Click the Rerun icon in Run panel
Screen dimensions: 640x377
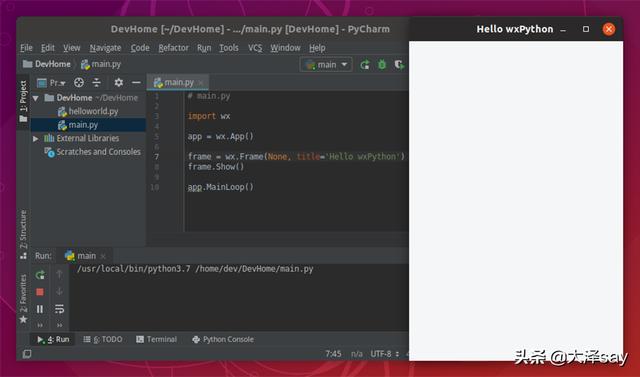pos(40,275)
